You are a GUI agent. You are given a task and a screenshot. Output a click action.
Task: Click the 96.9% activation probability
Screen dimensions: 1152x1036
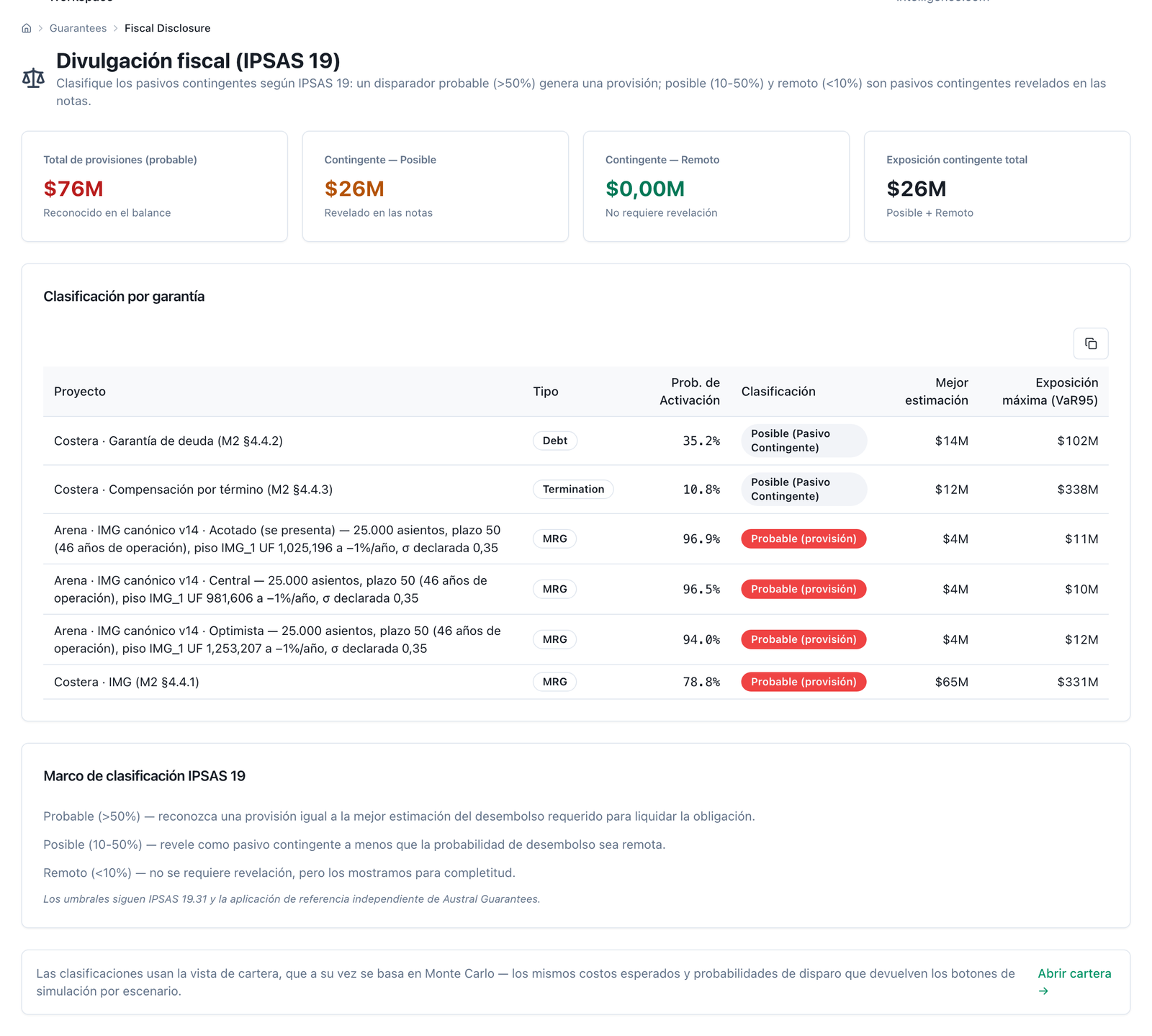point(701,539)
